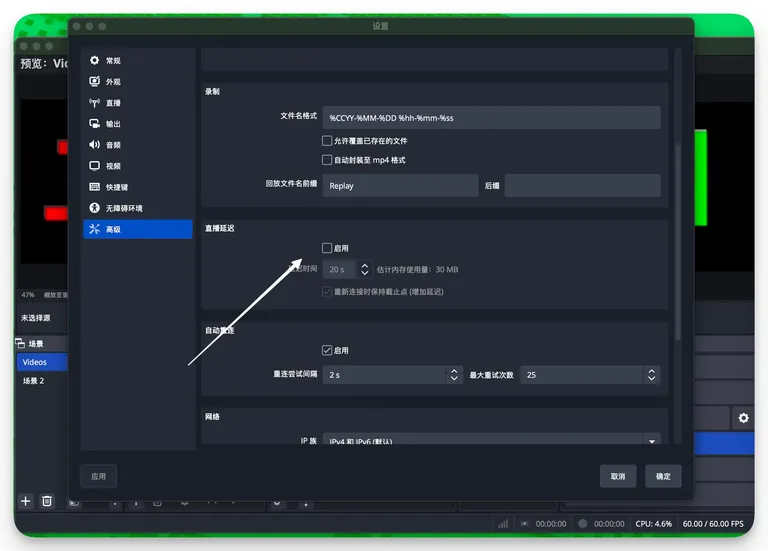Click the Accessibility (无障碍环境) icon
768x551 pixels.
pos(95,208)
